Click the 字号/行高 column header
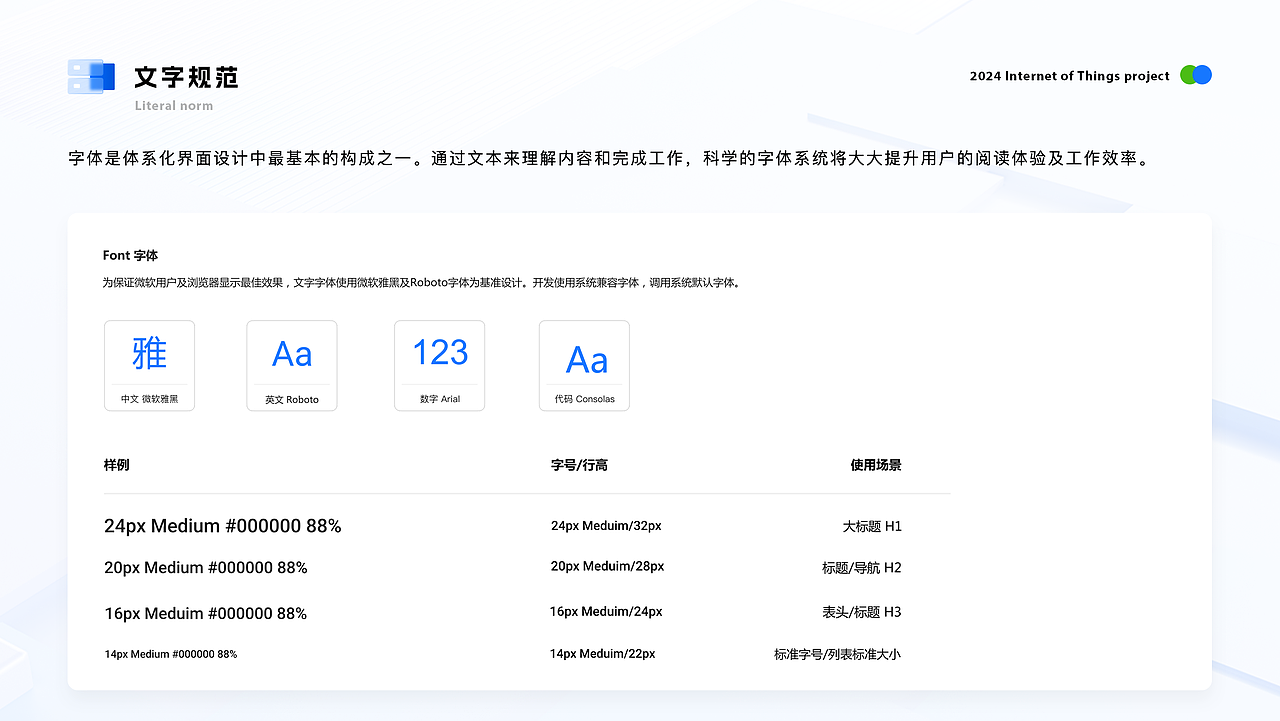 (x=579, y=465)
